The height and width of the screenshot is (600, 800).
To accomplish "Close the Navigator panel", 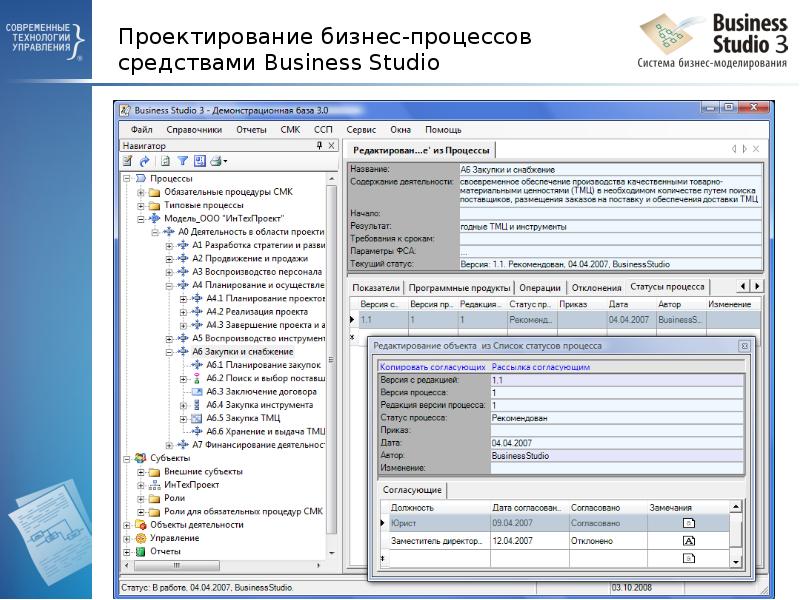I will 331,145.
